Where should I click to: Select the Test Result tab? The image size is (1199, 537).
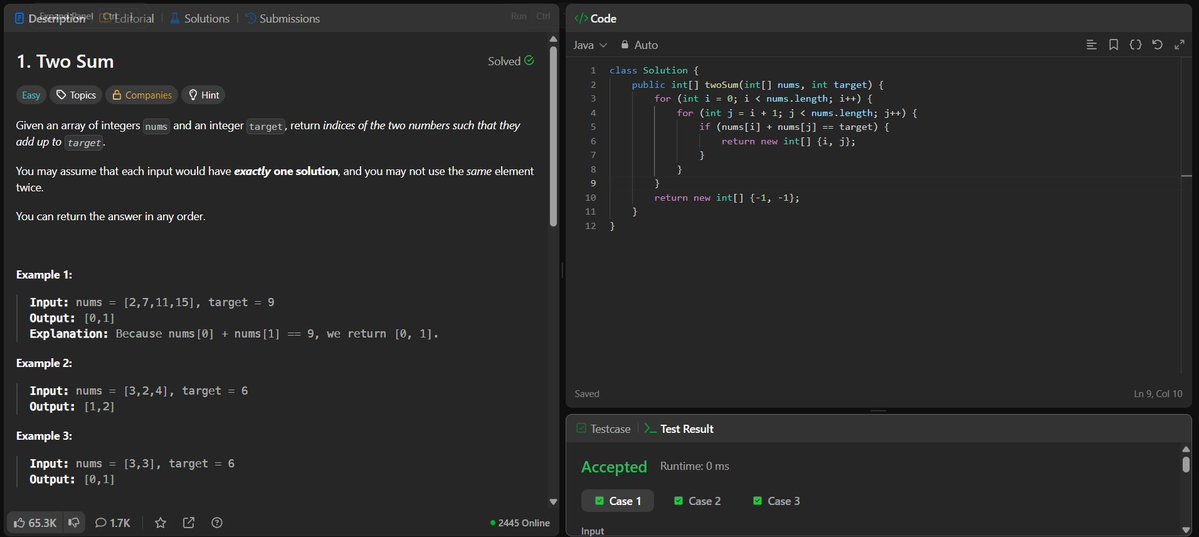tap(679, 429)
